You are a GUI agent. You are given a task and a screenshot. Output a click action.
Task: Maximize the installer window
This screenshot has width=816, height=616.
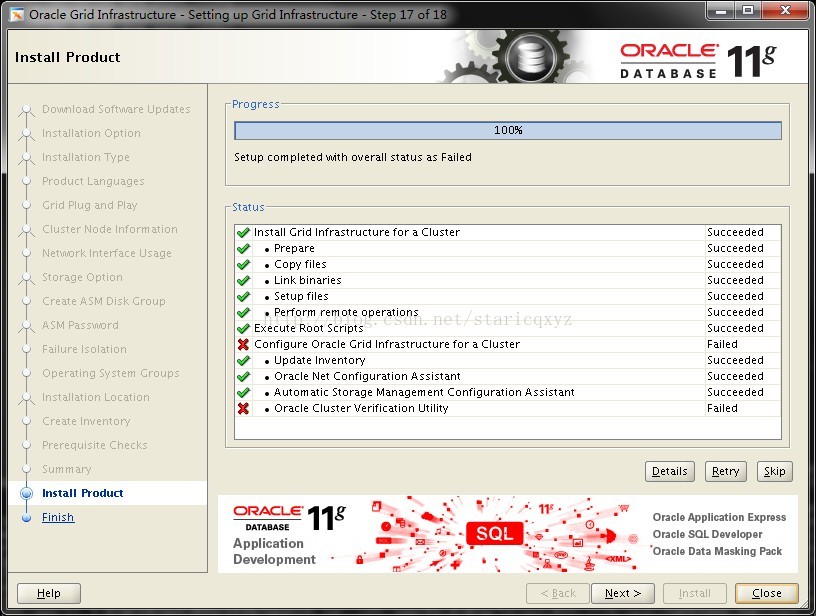(748, 10)
